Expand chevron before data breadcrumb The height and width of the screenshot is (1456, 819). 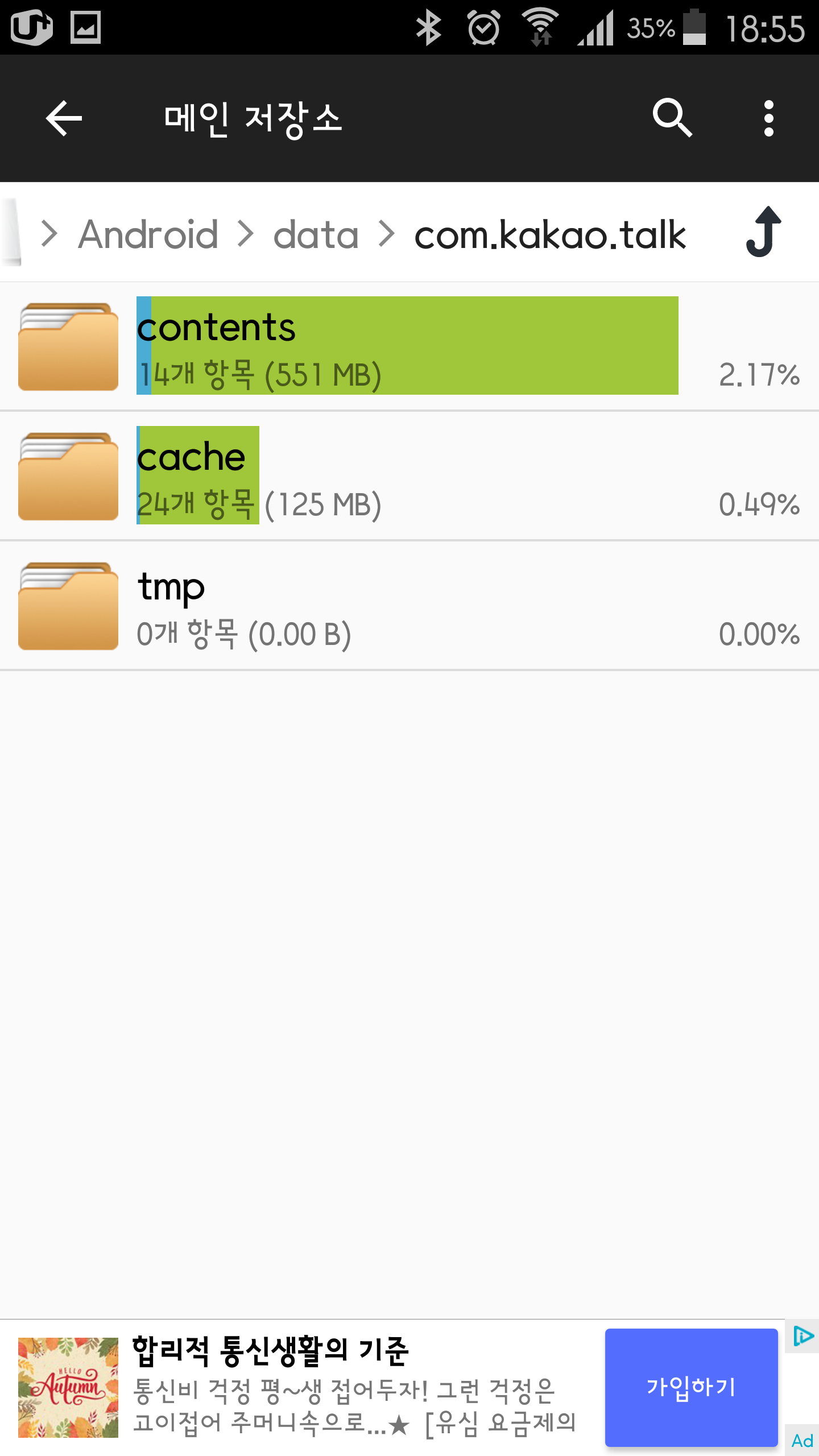click(x=245, y=234)
